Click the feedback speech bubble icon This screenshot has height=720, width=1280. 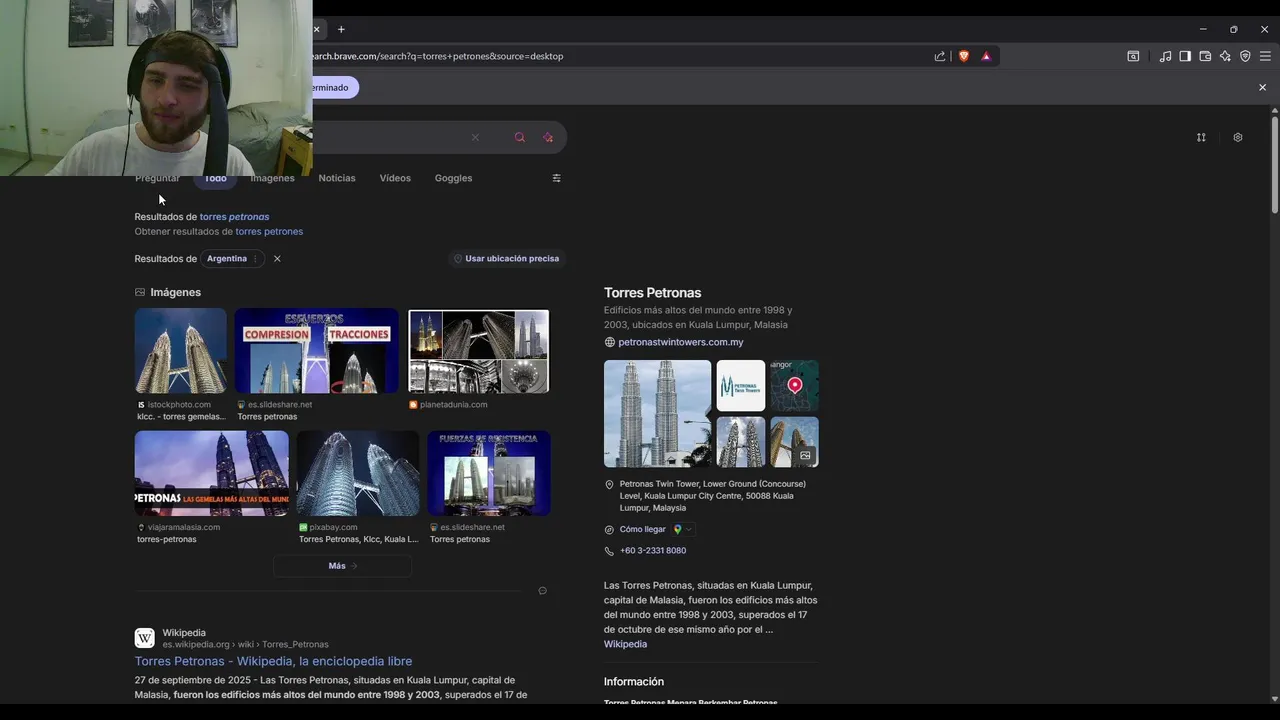click(x=542, y=591)
